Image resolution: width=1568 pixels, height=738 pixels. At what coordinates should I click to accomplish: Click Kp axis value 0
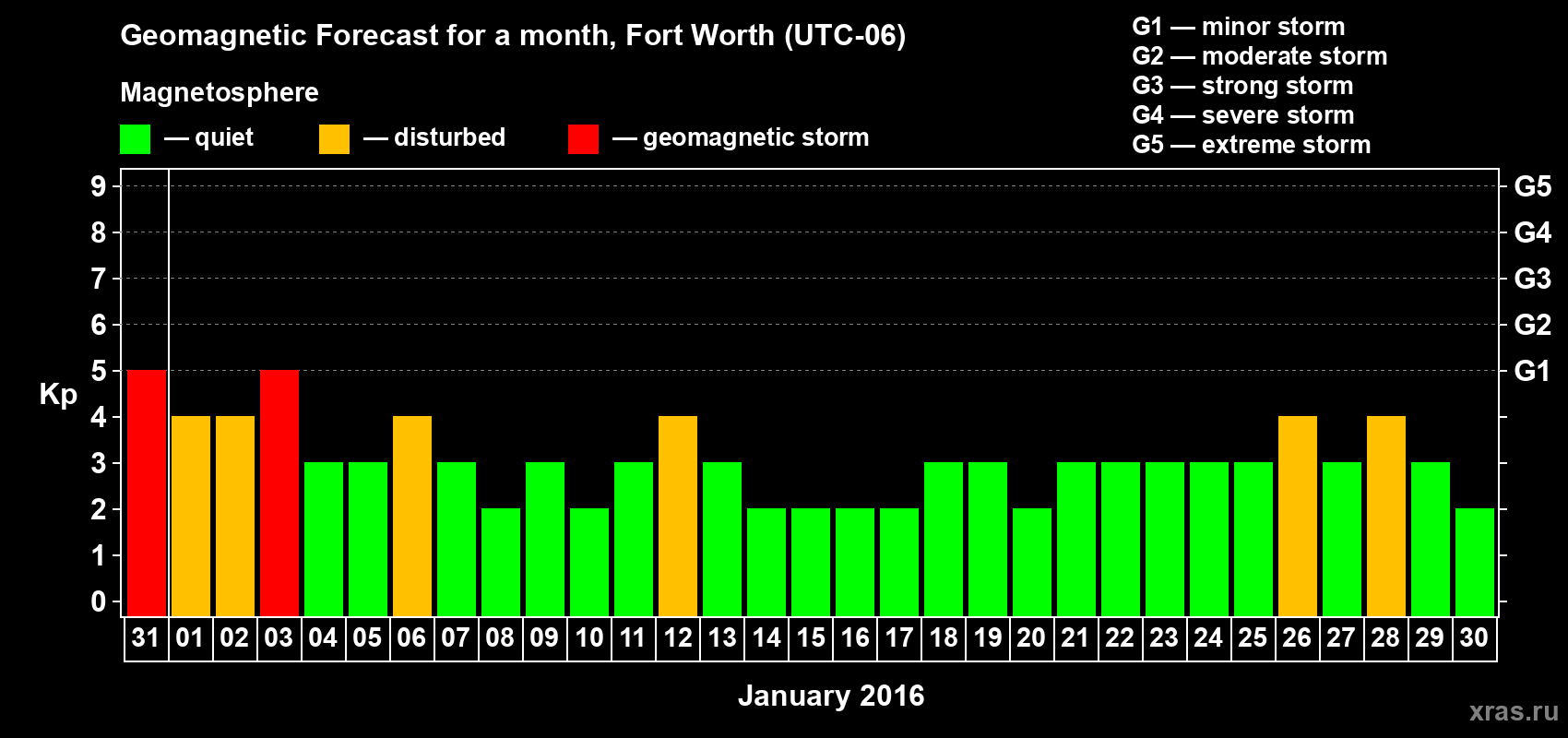[99, 601]
